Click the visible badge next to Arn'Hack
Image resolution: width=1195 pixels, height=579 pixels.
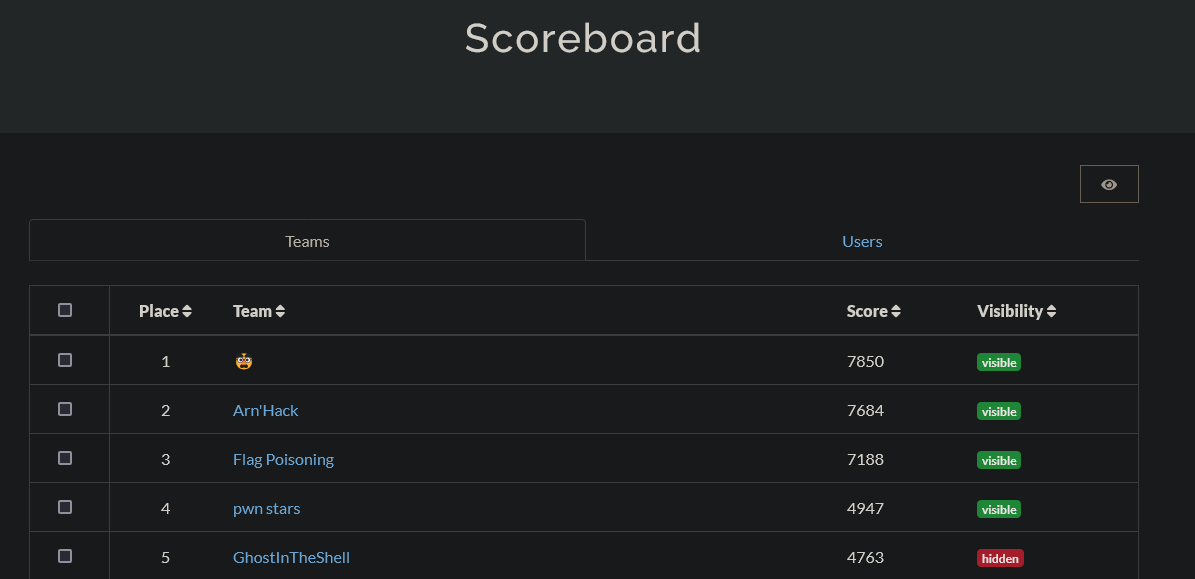(998, 411)
